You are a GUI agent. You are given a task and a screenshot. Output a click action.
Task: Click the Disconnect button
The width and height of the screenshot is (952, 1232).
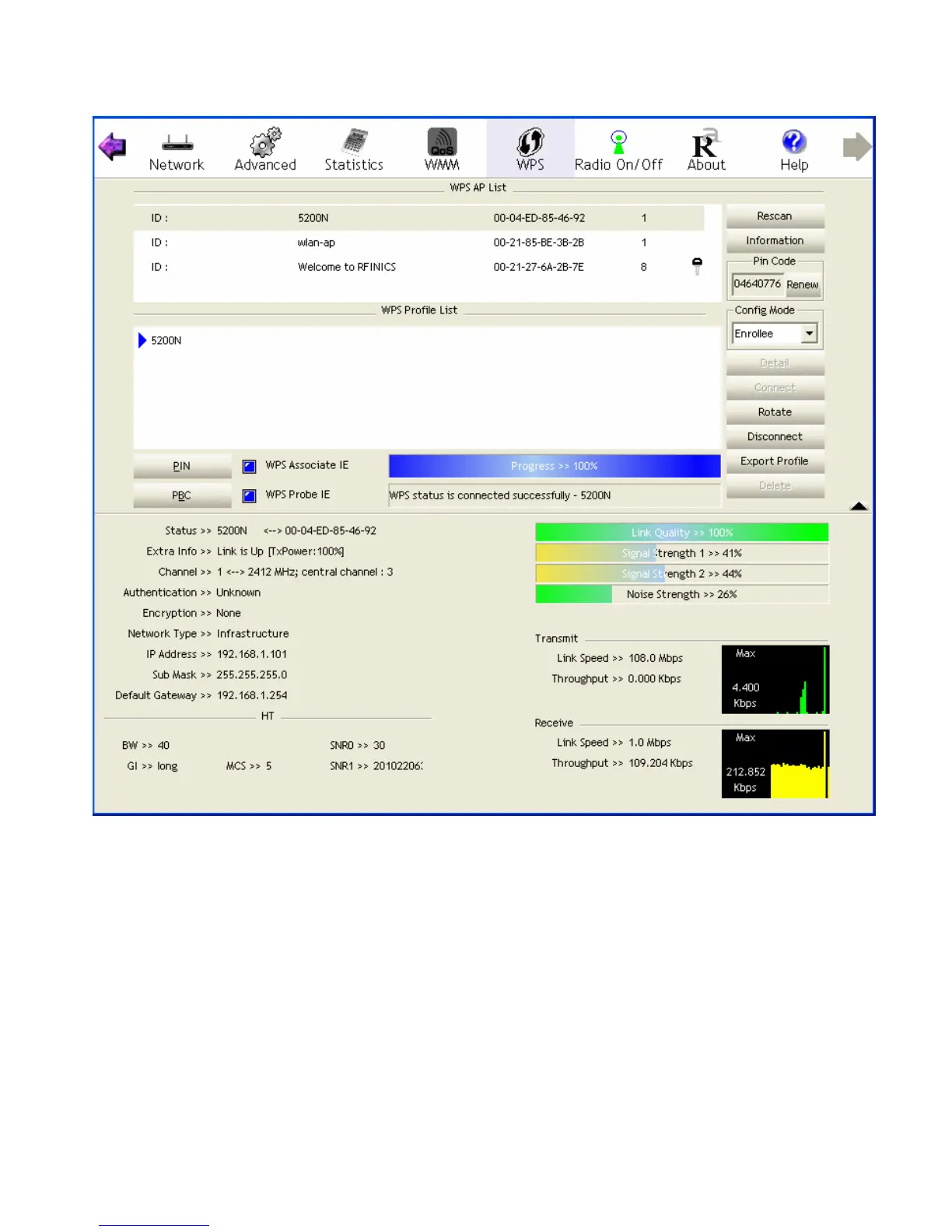775,436
